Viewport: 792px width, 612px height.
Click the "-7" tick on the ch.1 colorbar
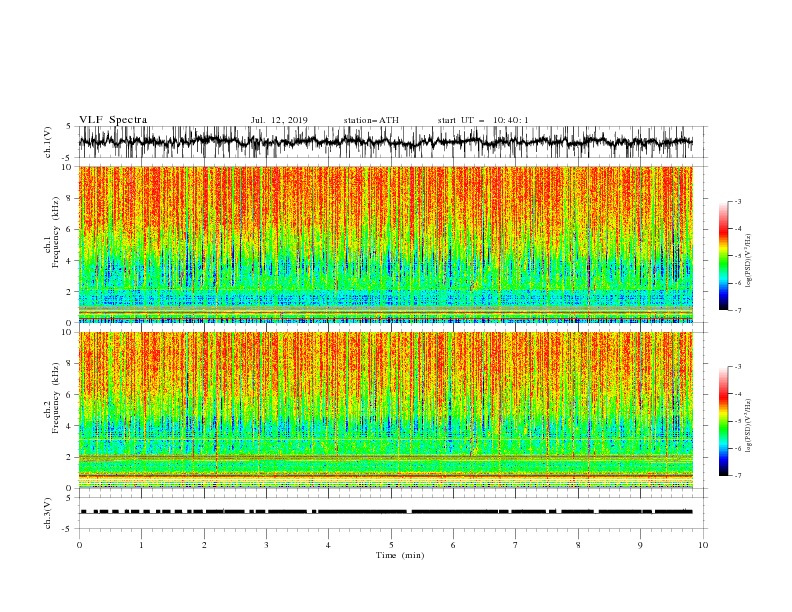pyautogui.click(x=737, y=310)
